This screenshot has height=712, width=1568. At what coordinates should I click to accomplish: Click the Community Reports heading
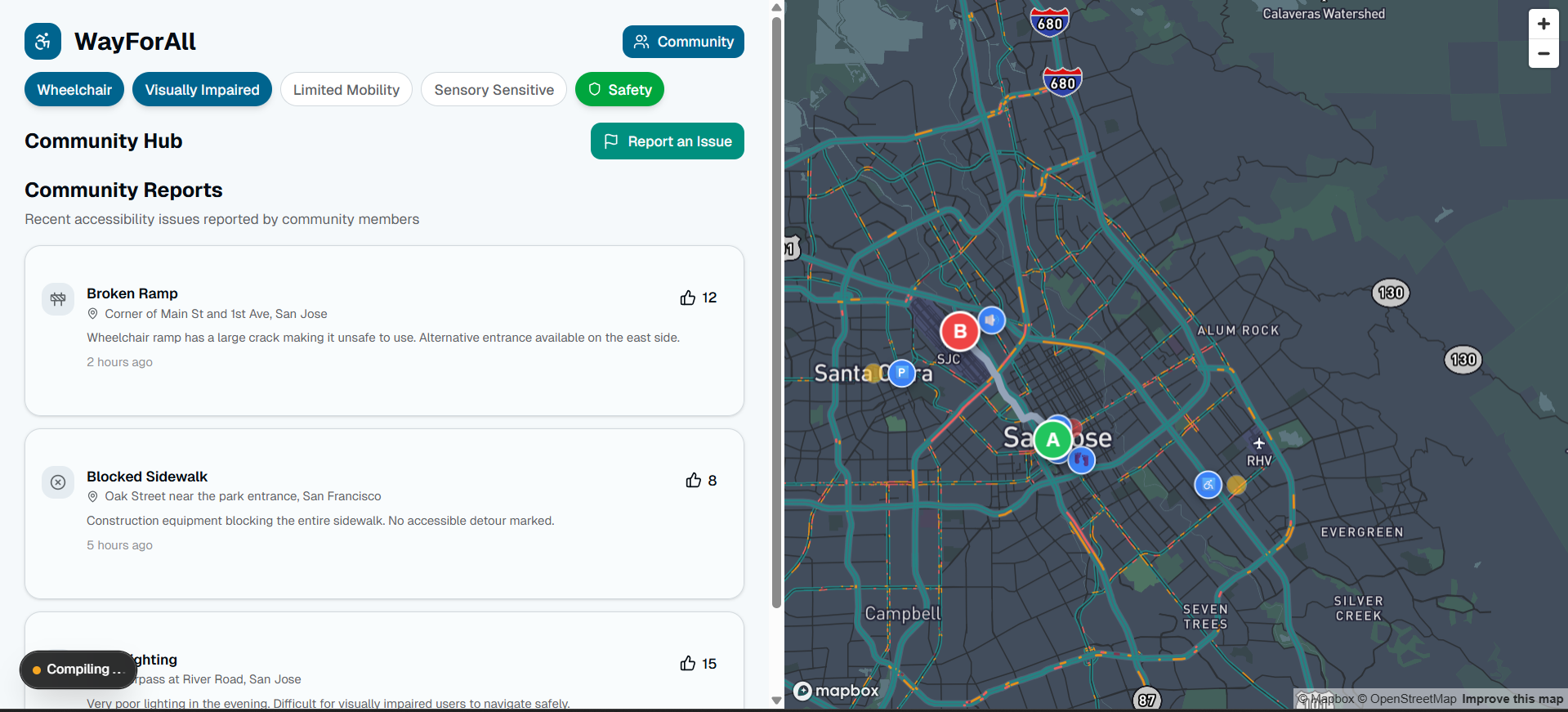[123, 190]
